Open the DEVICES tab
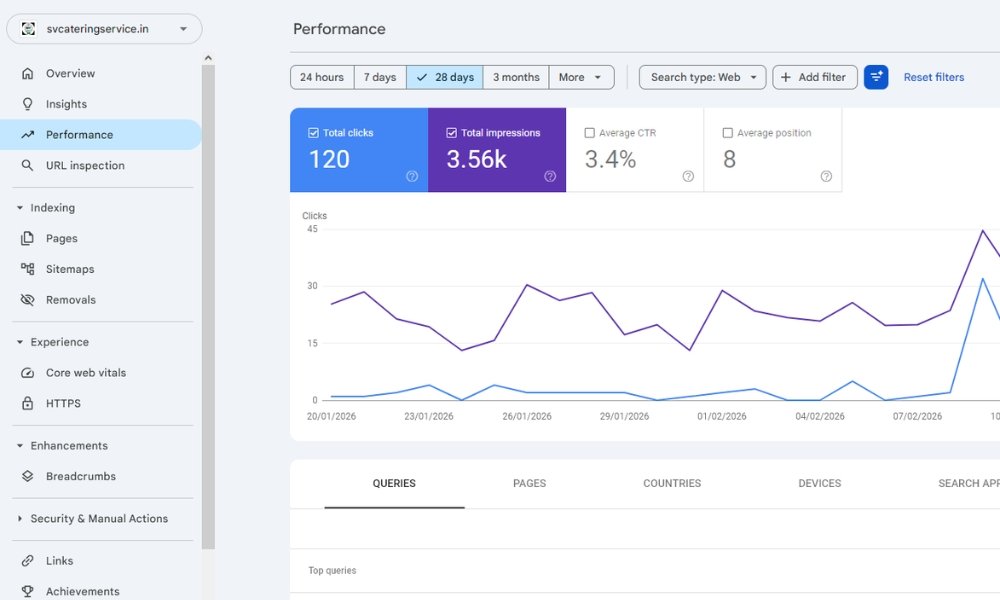This screenshot has width=1000, height=600. pyautogui.click(x=819, y=483)
